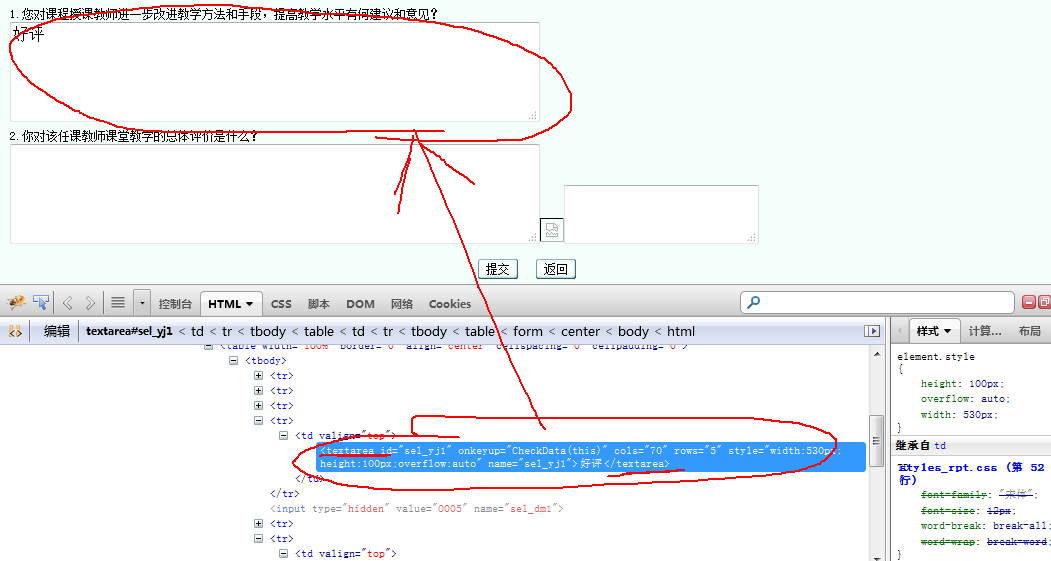Collapse the tbody node
Viewport: 1051px width, 561px height.
point(233,361)
